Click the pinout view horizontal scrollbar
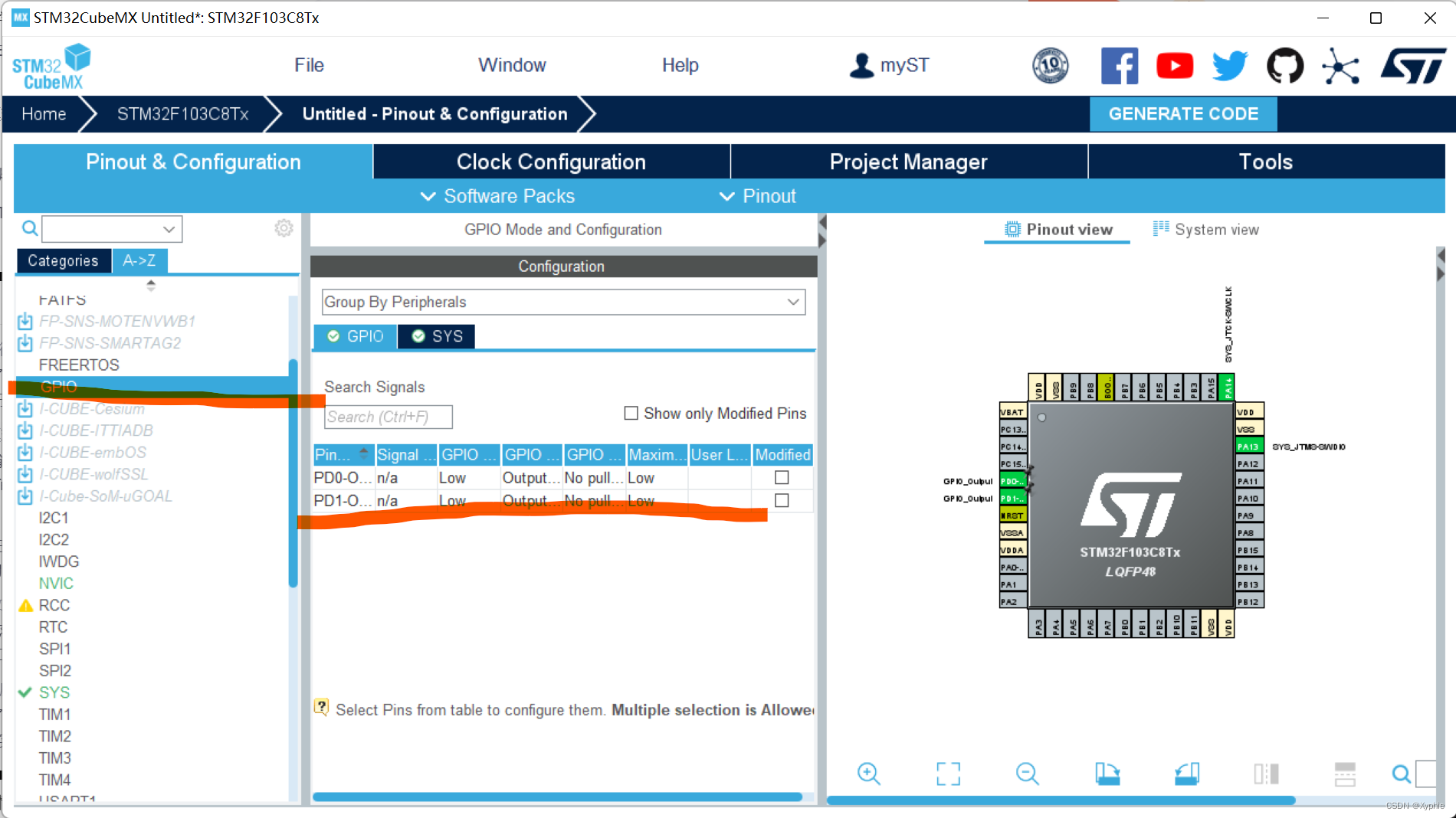Screen dimensions: 1456x818 point(1061,800)
